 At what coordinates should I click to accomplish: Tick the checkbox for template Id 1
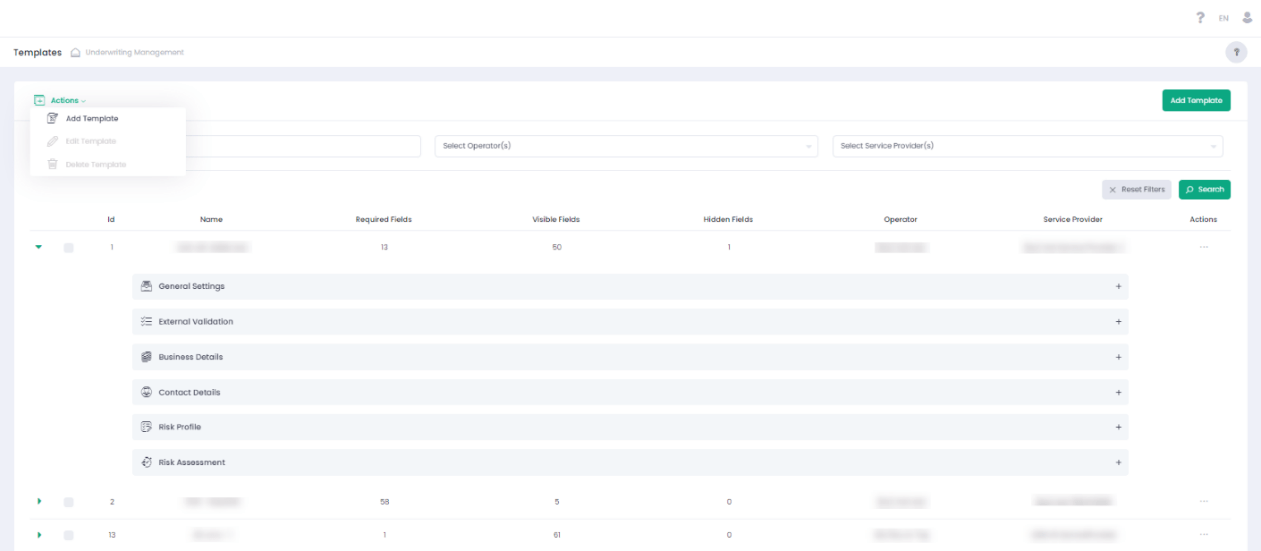[69, 247]
